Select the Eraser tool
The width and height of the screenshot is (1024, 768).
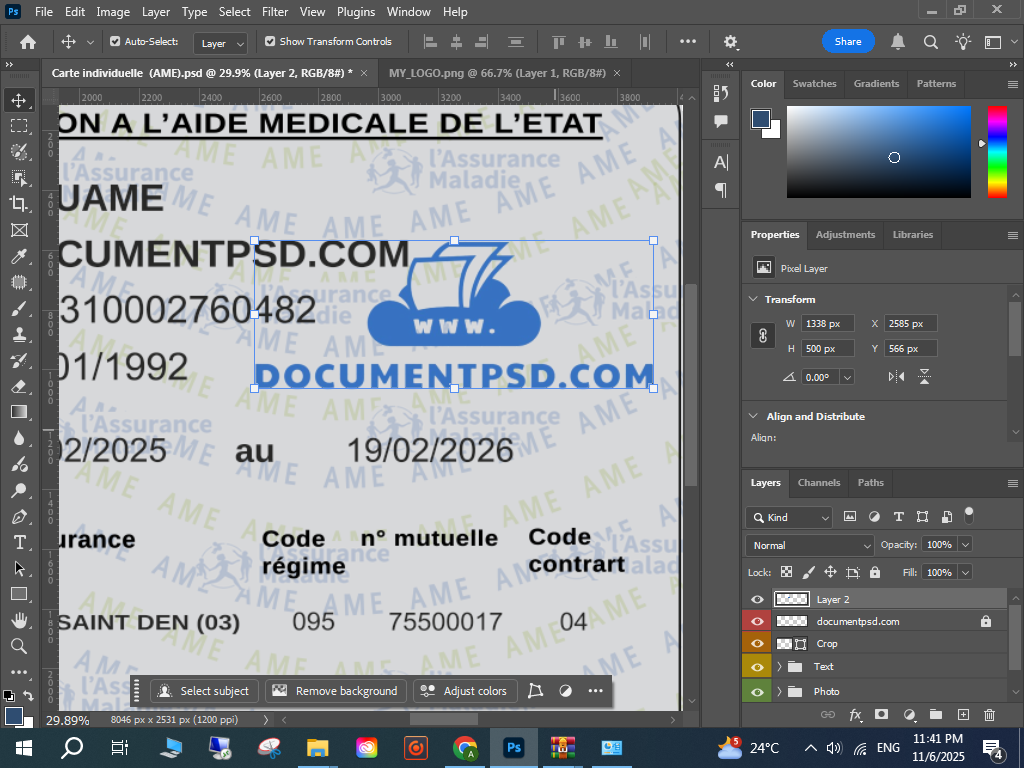click(18, 386)
